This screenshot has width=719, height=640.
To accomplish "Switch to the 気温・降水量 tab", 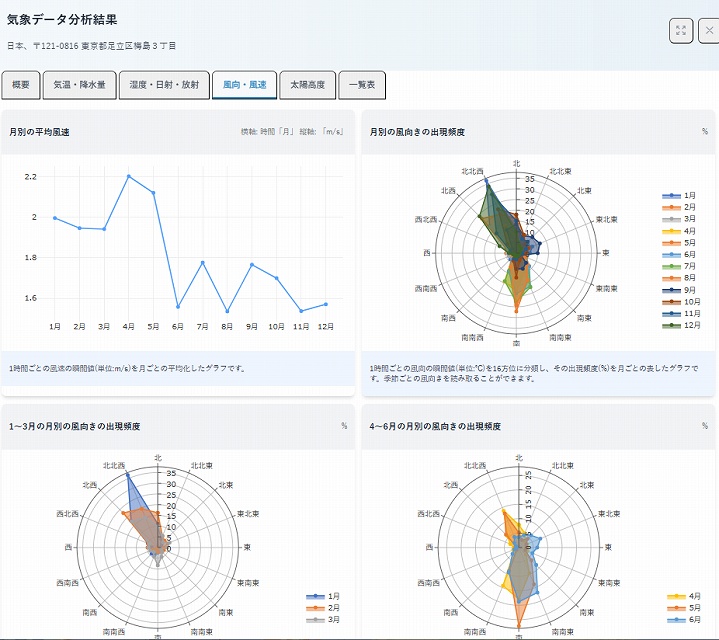I will [85, 86].
